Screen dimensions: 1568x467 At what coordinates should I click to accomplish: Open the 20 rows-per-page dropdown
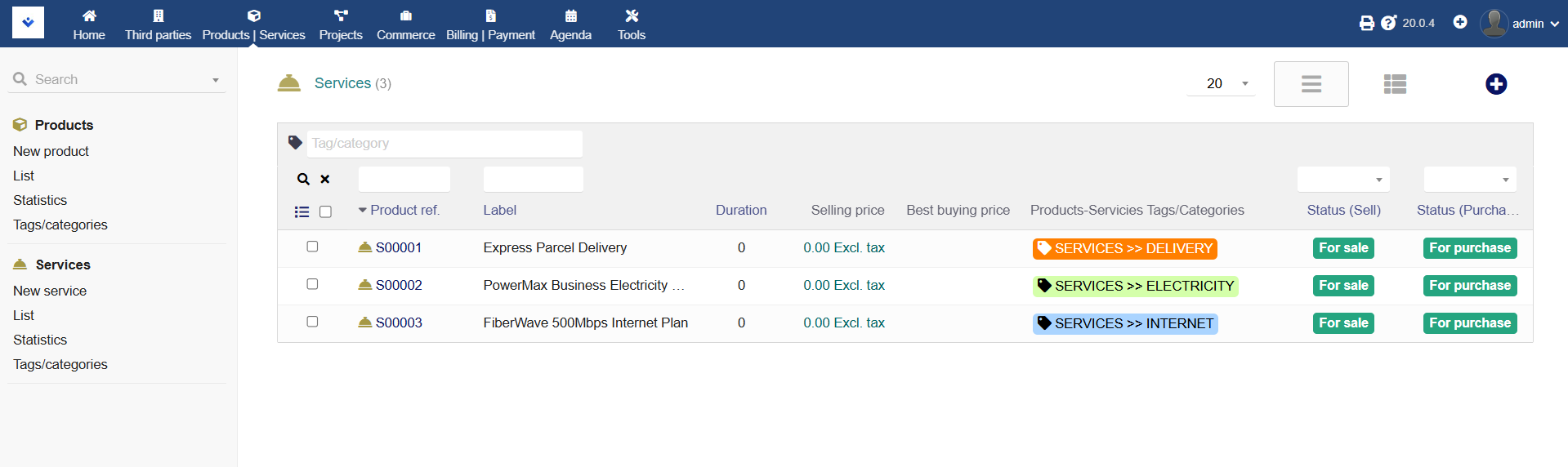tap(1222, 83)
